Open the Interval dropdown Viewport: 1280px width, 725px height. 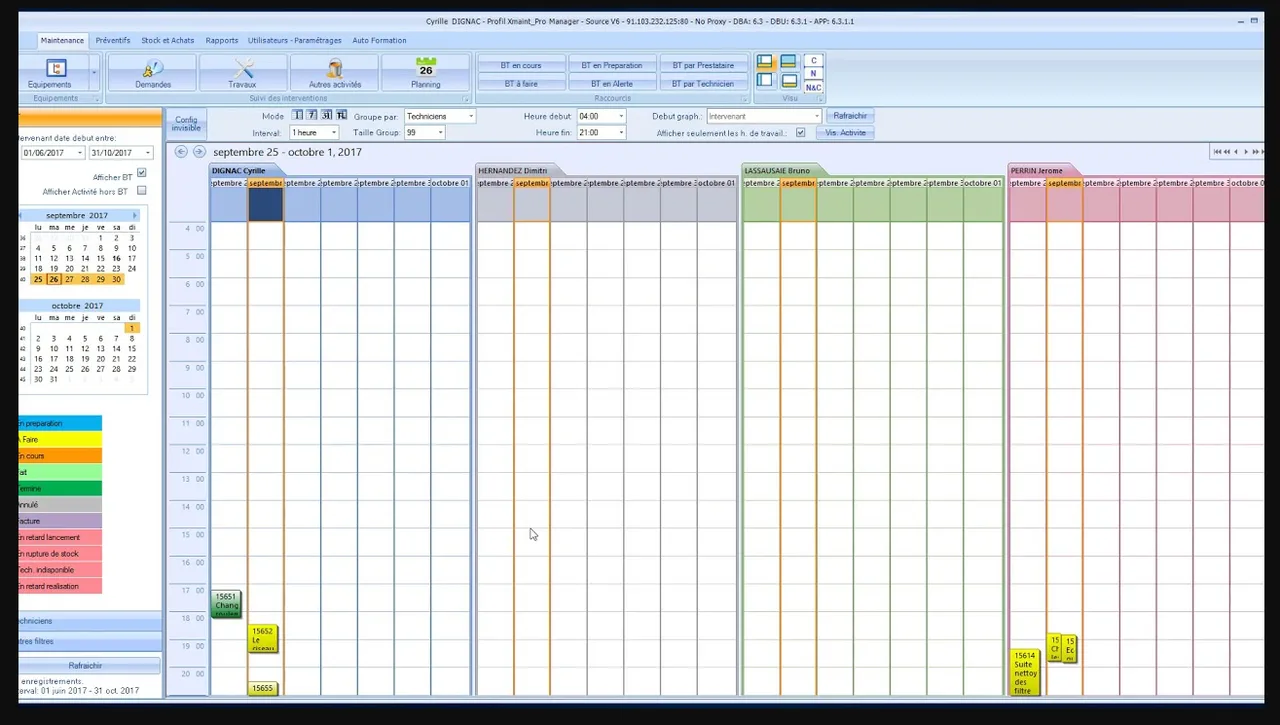click(x=334, y=132)
